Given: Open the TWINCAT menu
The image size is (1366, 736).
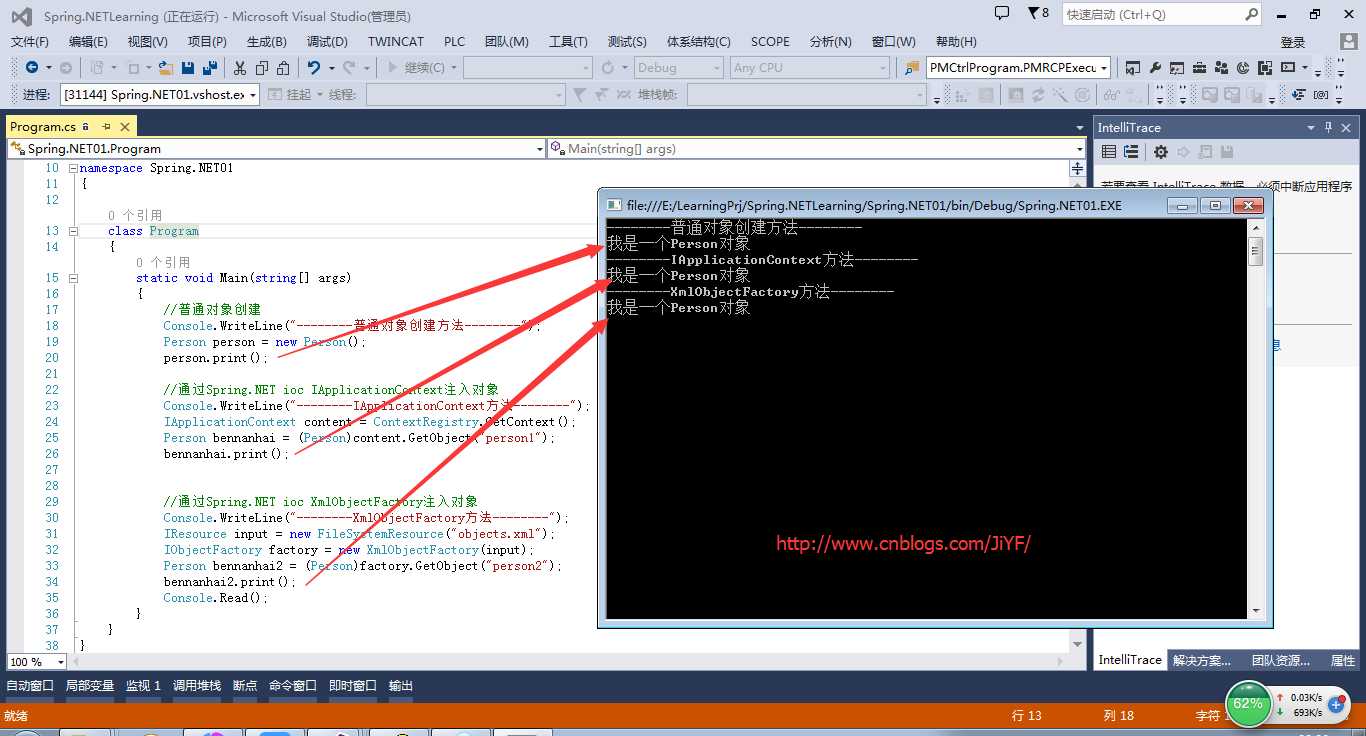Looking at the screenshot, I should pyautogui.click(x=396, y=42).
